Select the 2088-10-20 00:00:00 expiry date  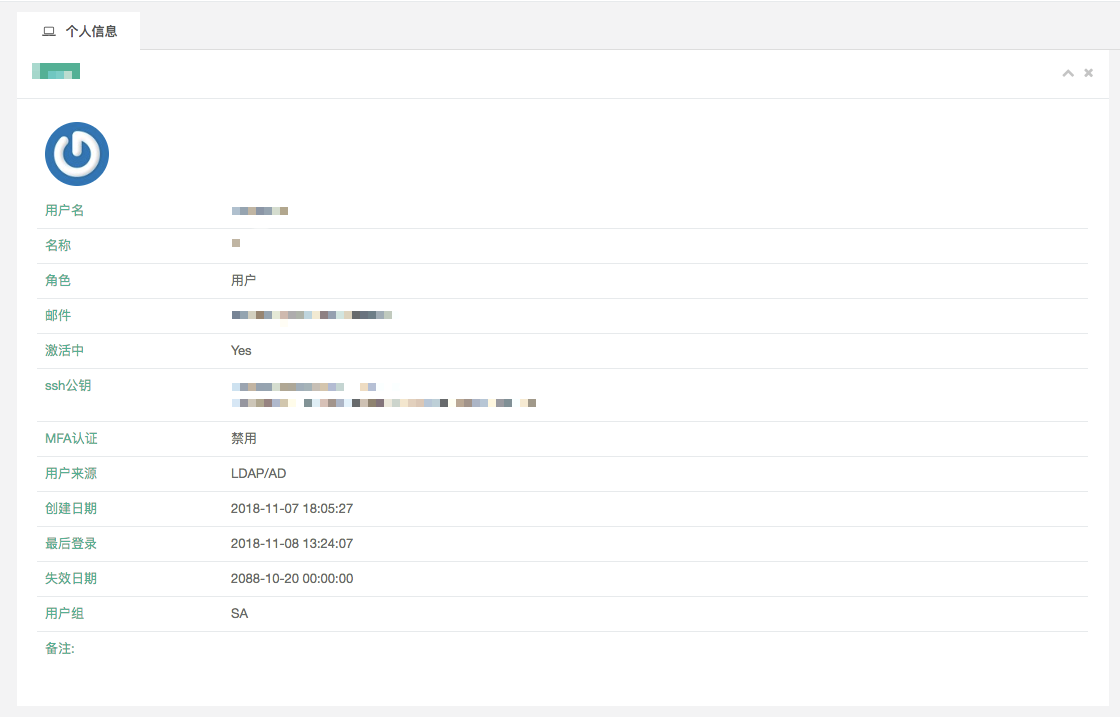point(292,578)
